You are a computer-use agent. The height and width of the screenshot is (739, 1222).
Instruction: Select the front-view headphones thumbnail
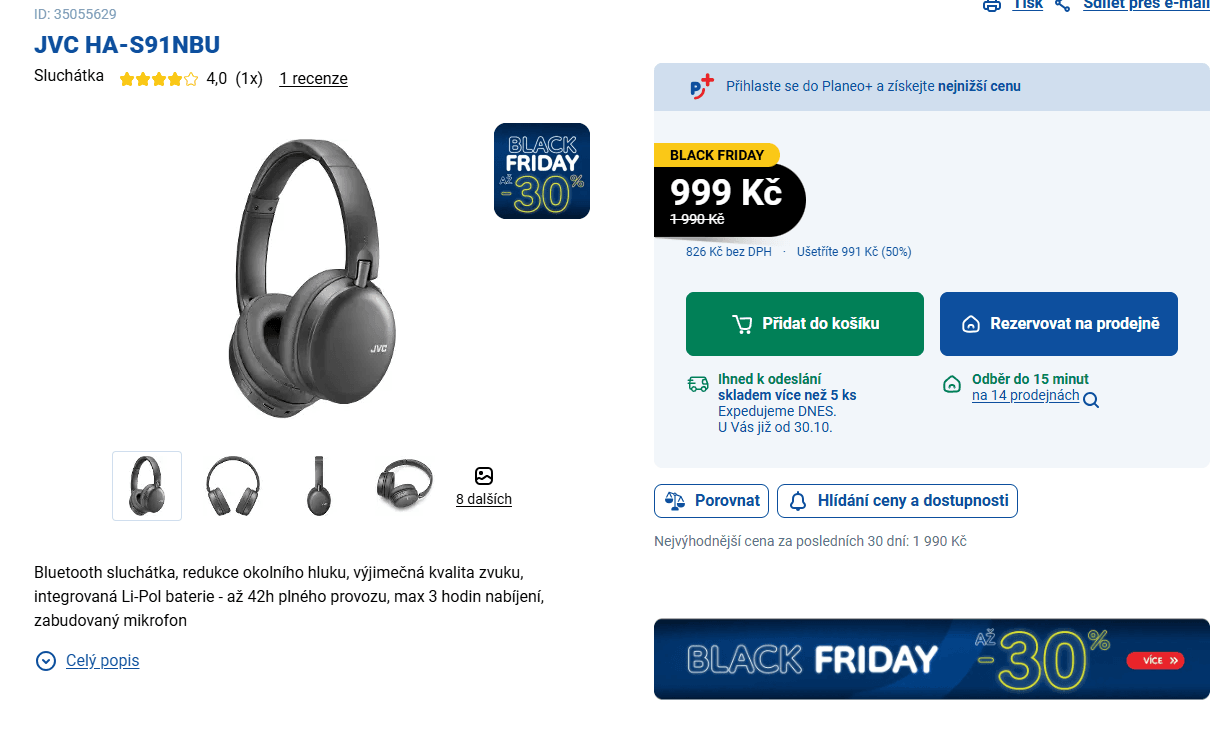tap(233, 486)
